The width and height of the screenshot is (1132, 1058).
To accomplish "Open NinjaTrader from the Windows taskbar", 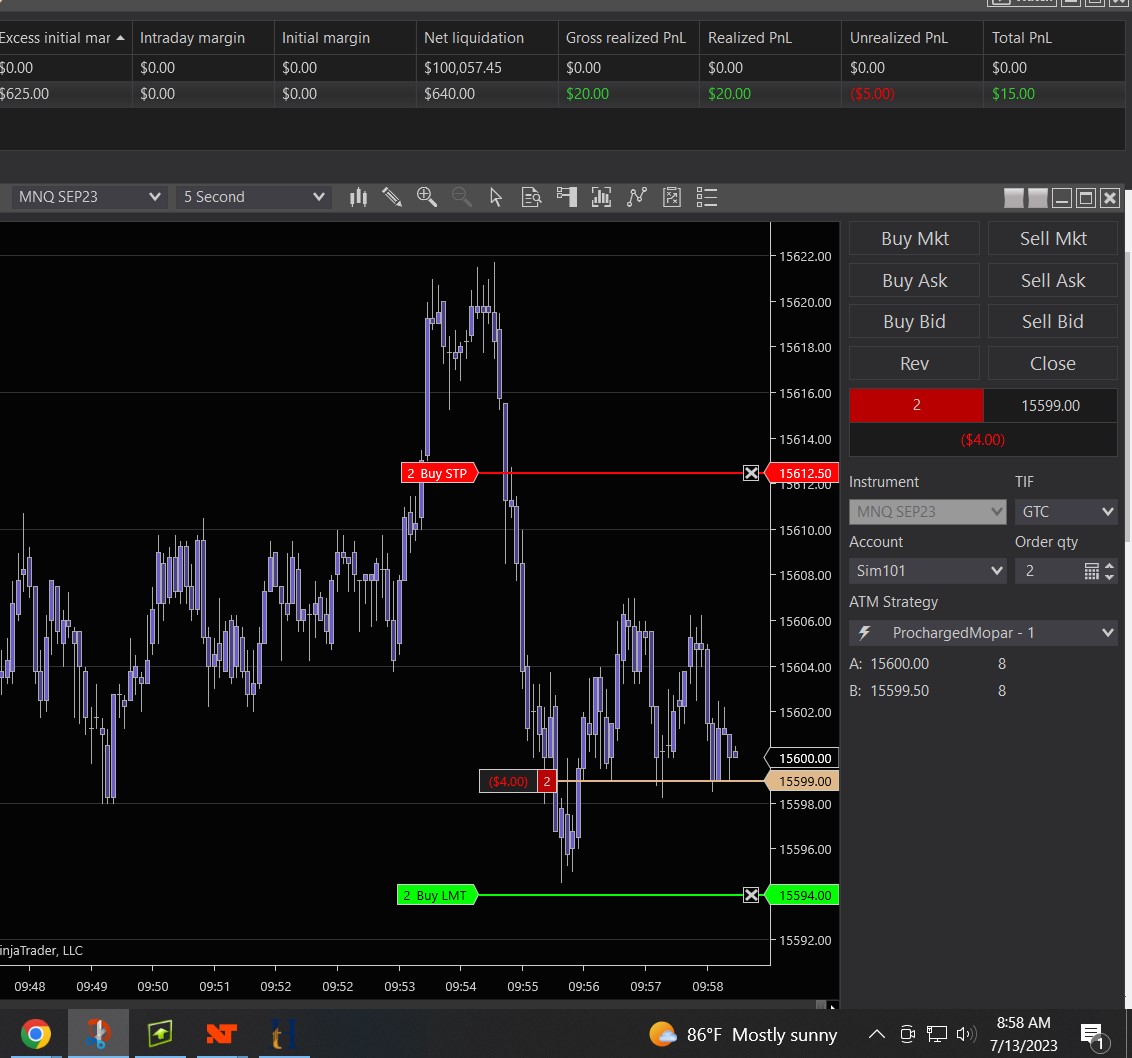I will [x=221, y=1033].
